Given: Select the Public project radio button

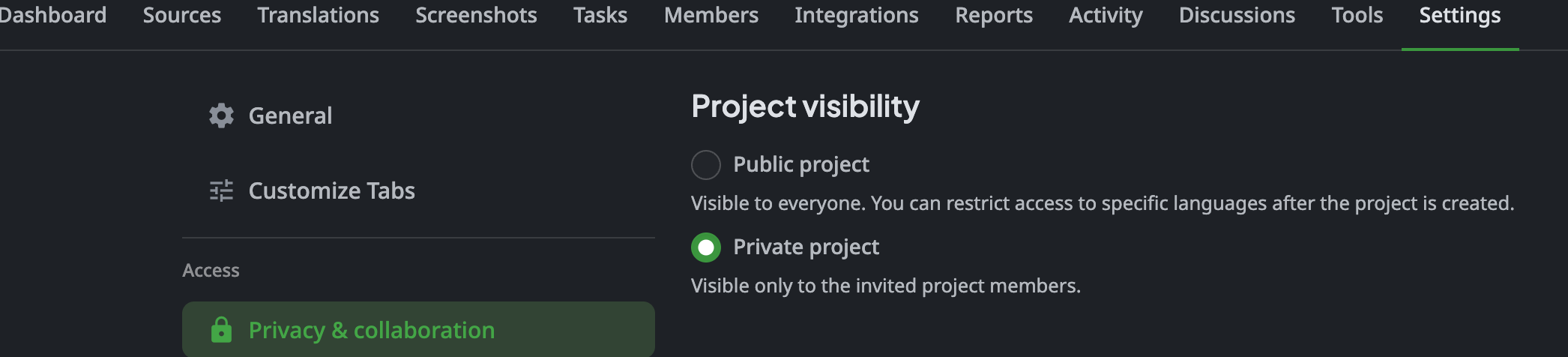Looking at the screenshot, I should [706, 164].
